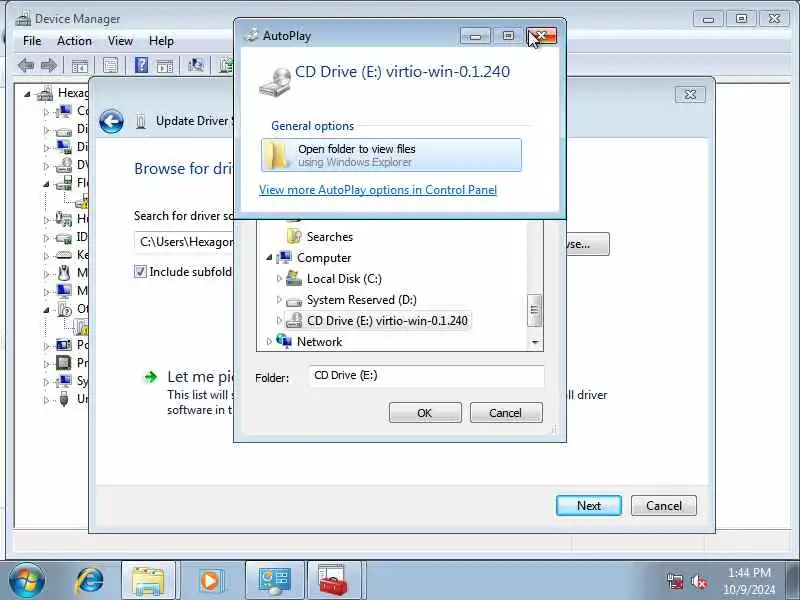Open the View menu
This screenshot has width=800, height=600.
click(120, 41)
